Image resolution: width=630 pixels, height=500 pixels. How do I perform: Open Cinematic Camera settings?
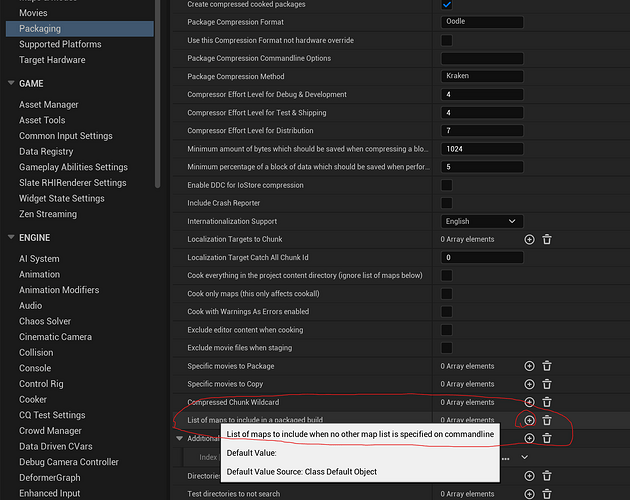pos(55,337)
